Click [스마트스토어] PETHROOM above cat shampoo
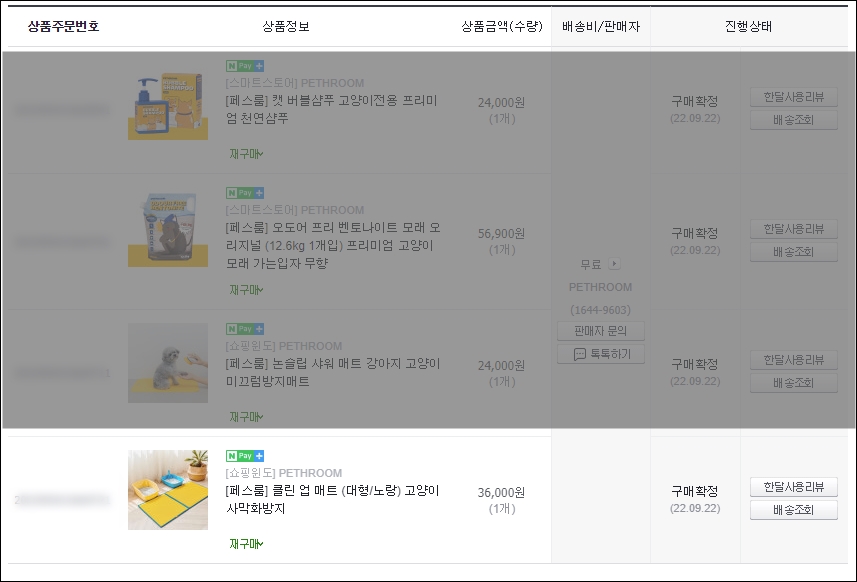857x582 pixels. 295,83
